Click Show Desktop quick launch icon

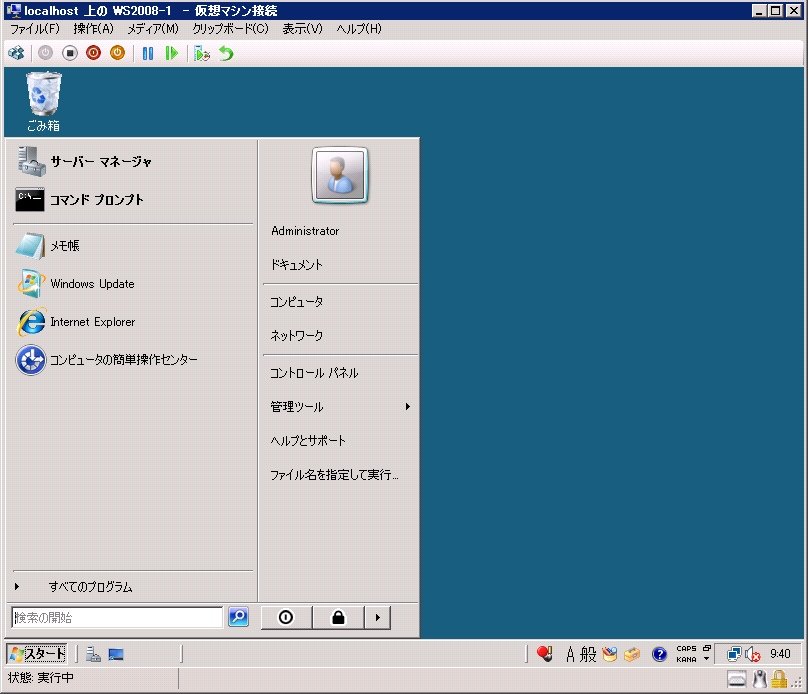(x=116, y=654)
